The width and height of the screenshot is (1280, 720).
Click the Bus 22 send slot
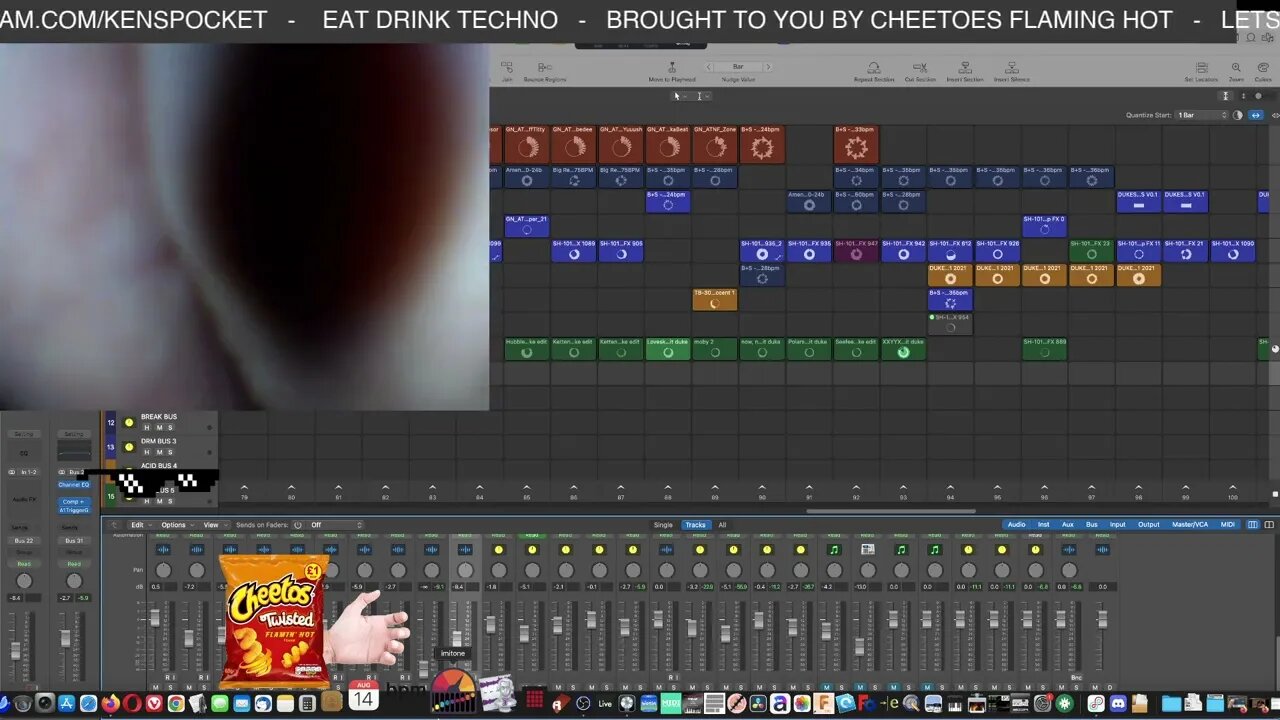(24, 541)
